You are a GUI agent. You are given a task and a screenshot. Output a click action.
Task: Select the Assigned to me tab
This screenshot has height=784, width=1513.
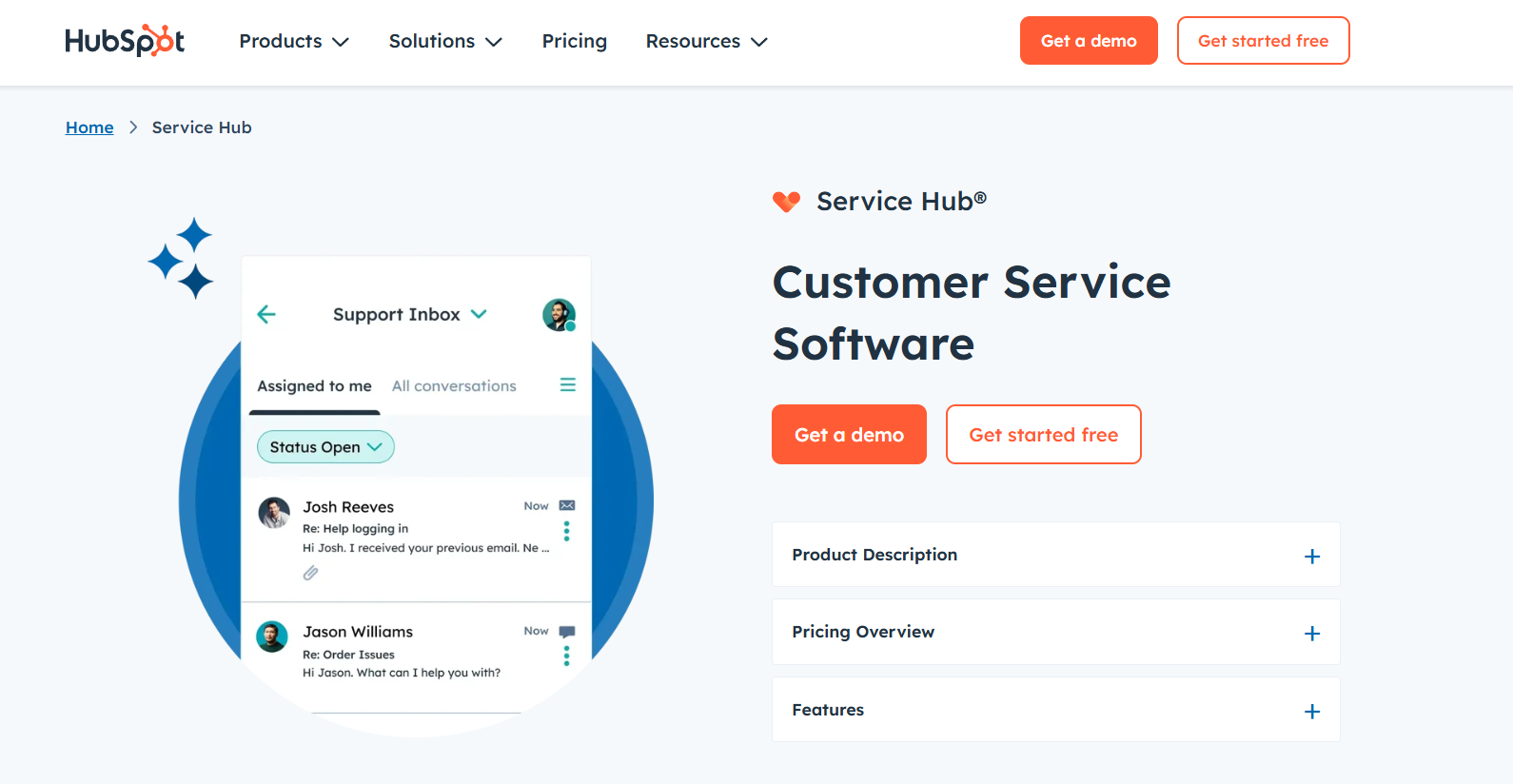[314, 385]
